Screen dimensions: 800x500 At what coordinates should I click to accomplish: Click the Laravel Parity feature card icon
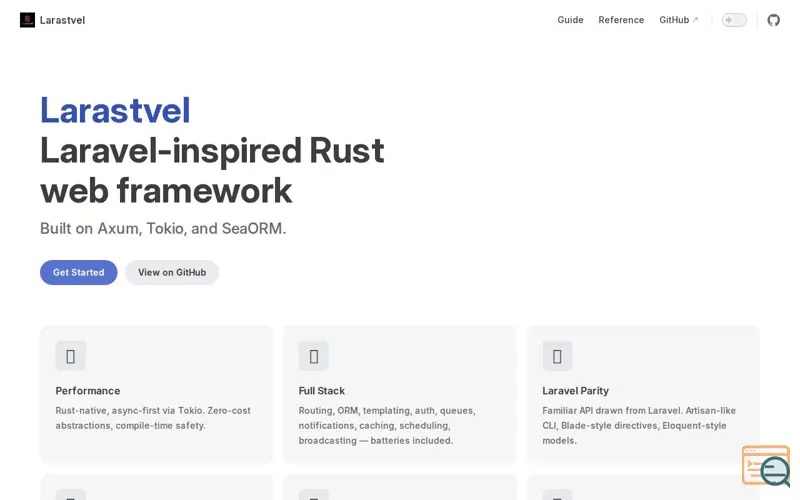point(557,356)
